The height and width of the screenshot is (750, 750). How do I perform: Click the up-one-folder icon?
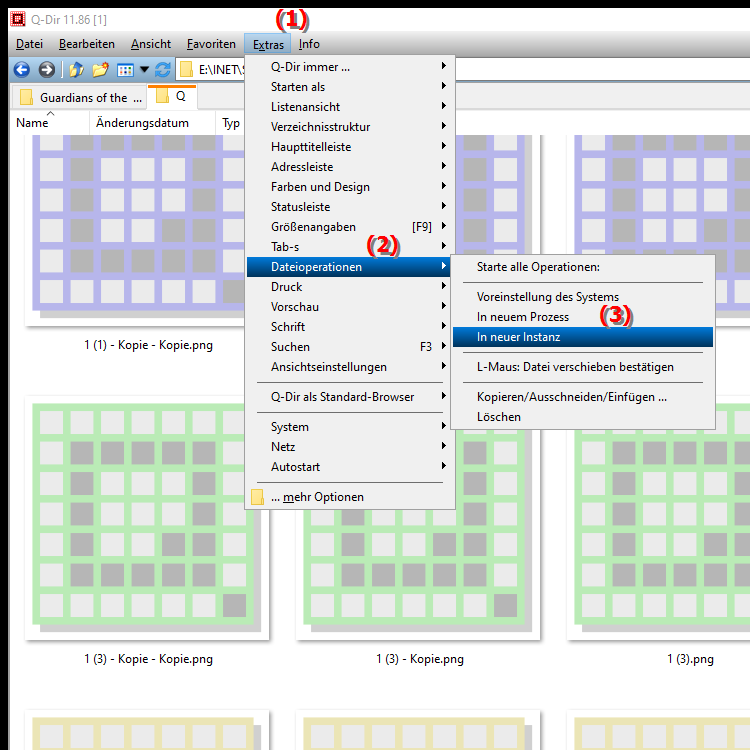(77, 70)
